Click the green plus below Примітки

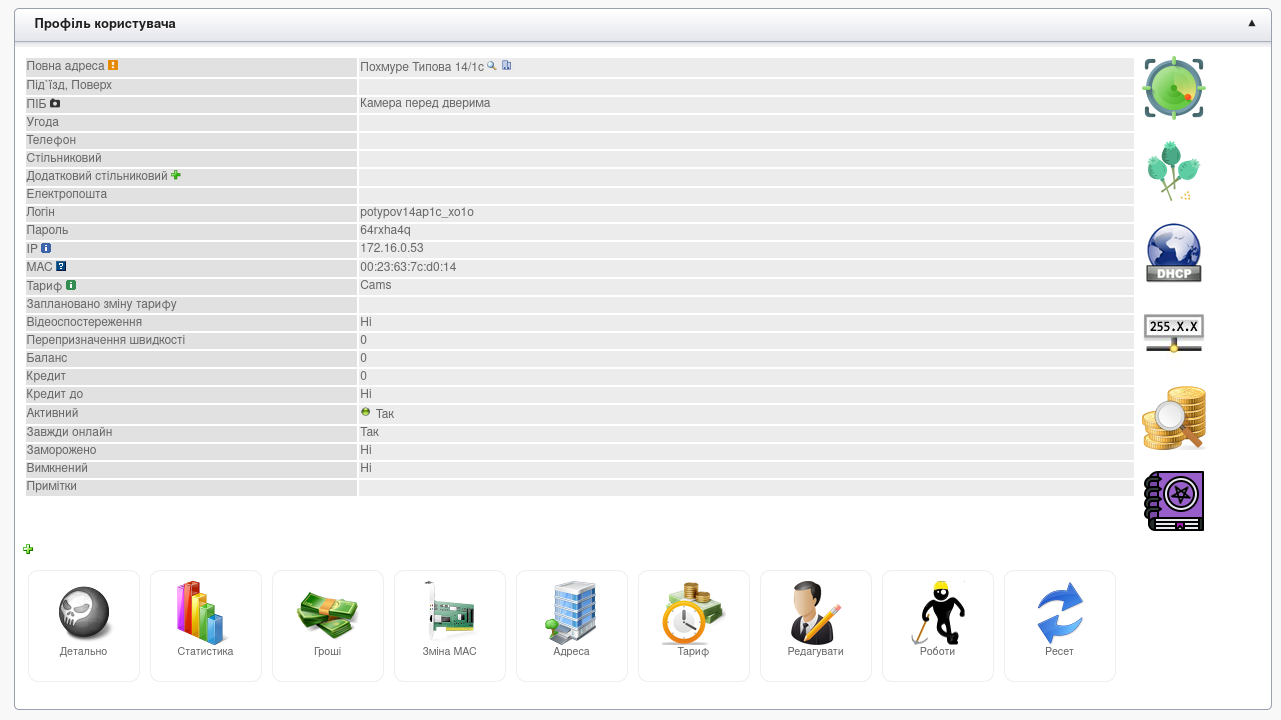pyautogui.click(x=28, y=549)
